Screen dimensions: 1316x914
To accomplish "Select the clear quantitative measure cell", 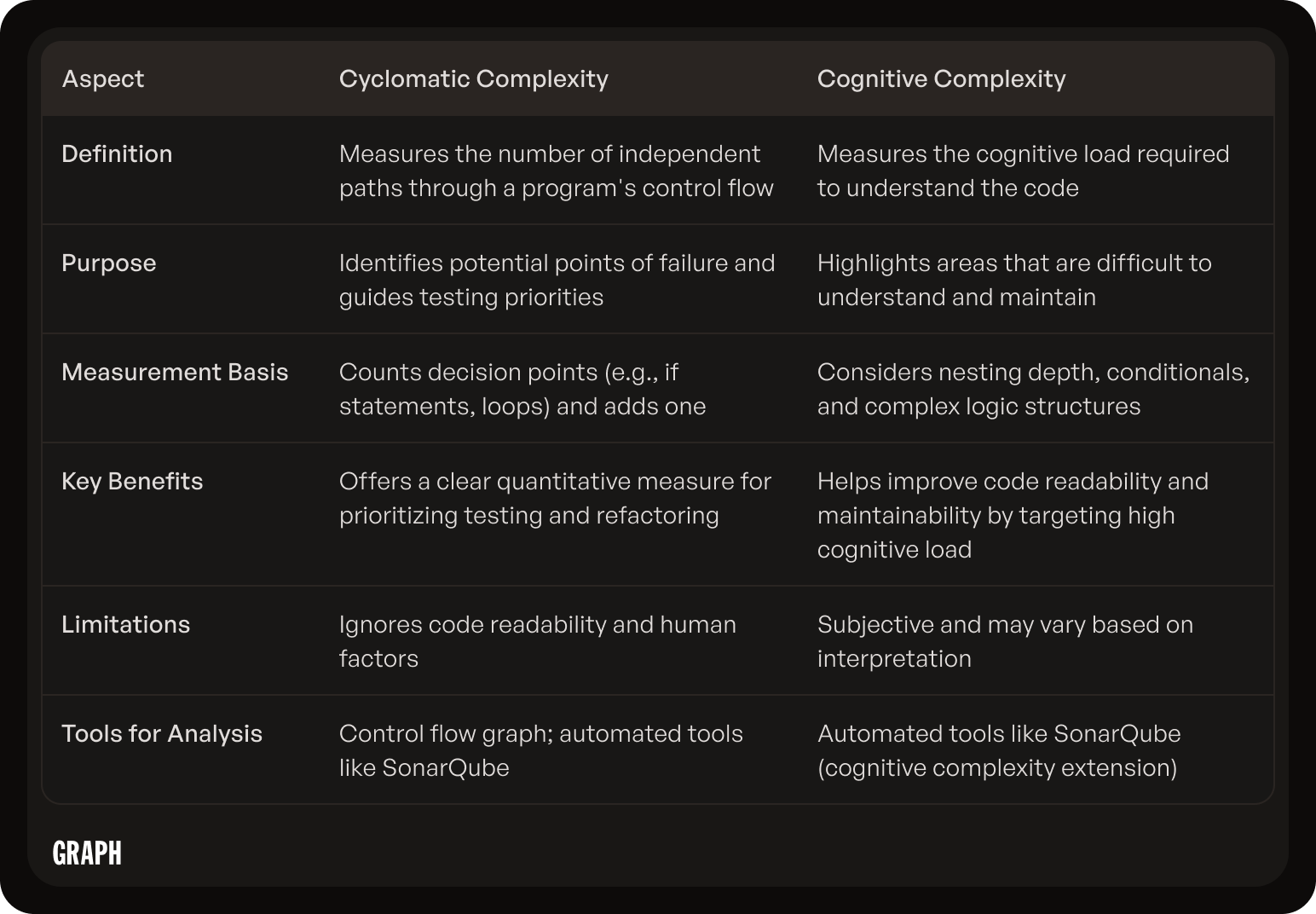I will coord(556,498).
